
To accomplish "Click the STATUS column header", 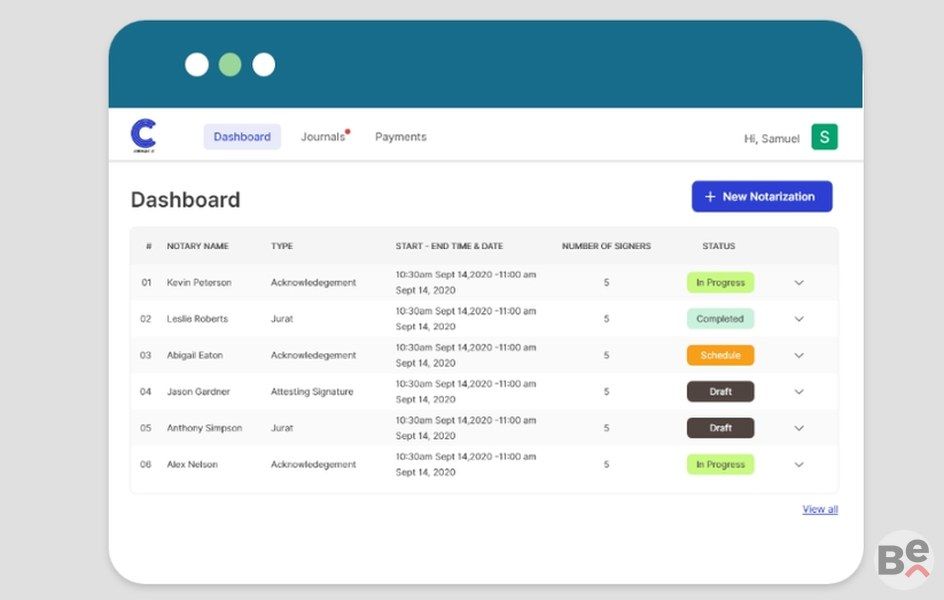I will (718, 246).
